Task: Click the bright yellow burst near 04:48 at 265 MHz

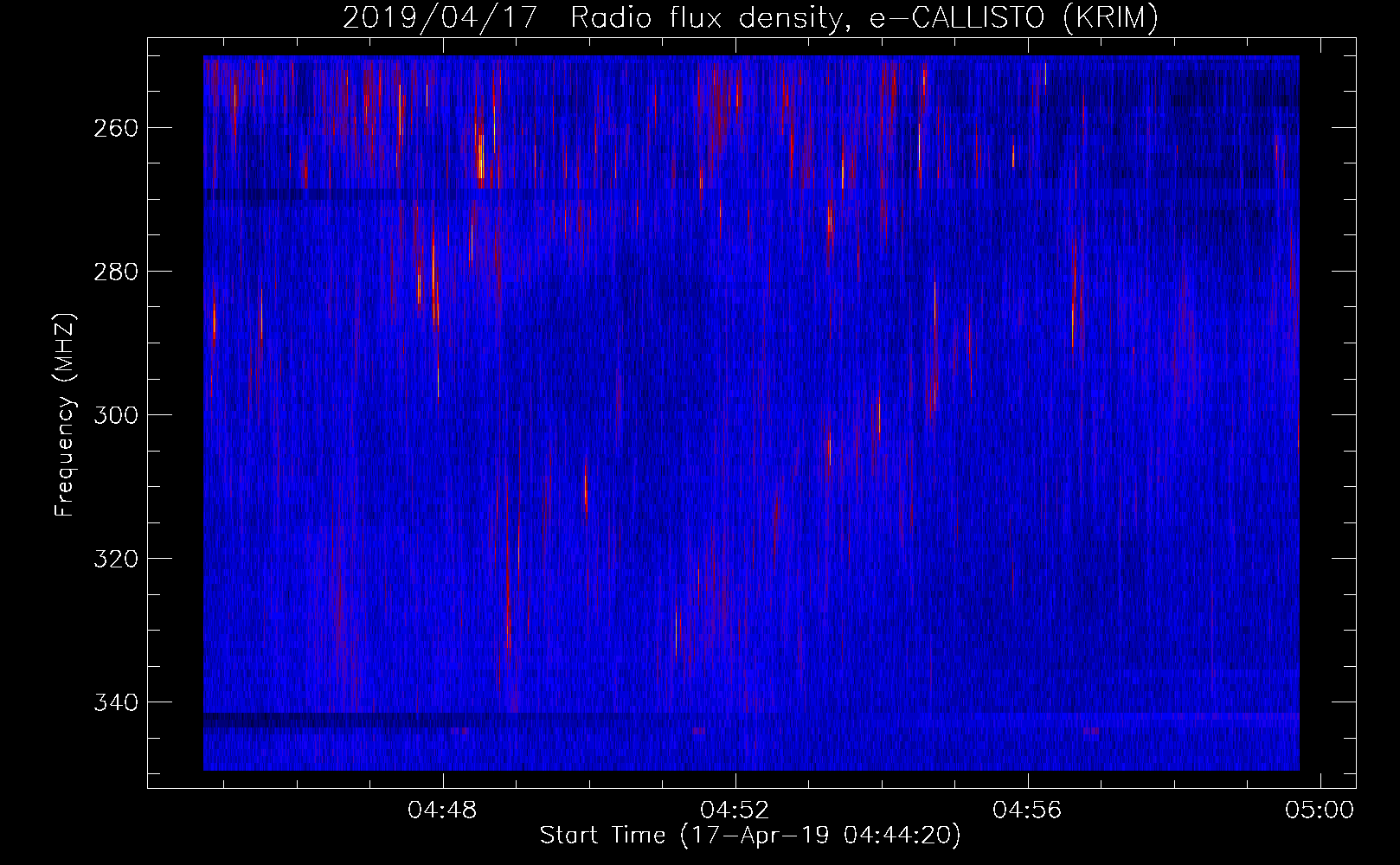Action: 481,157
